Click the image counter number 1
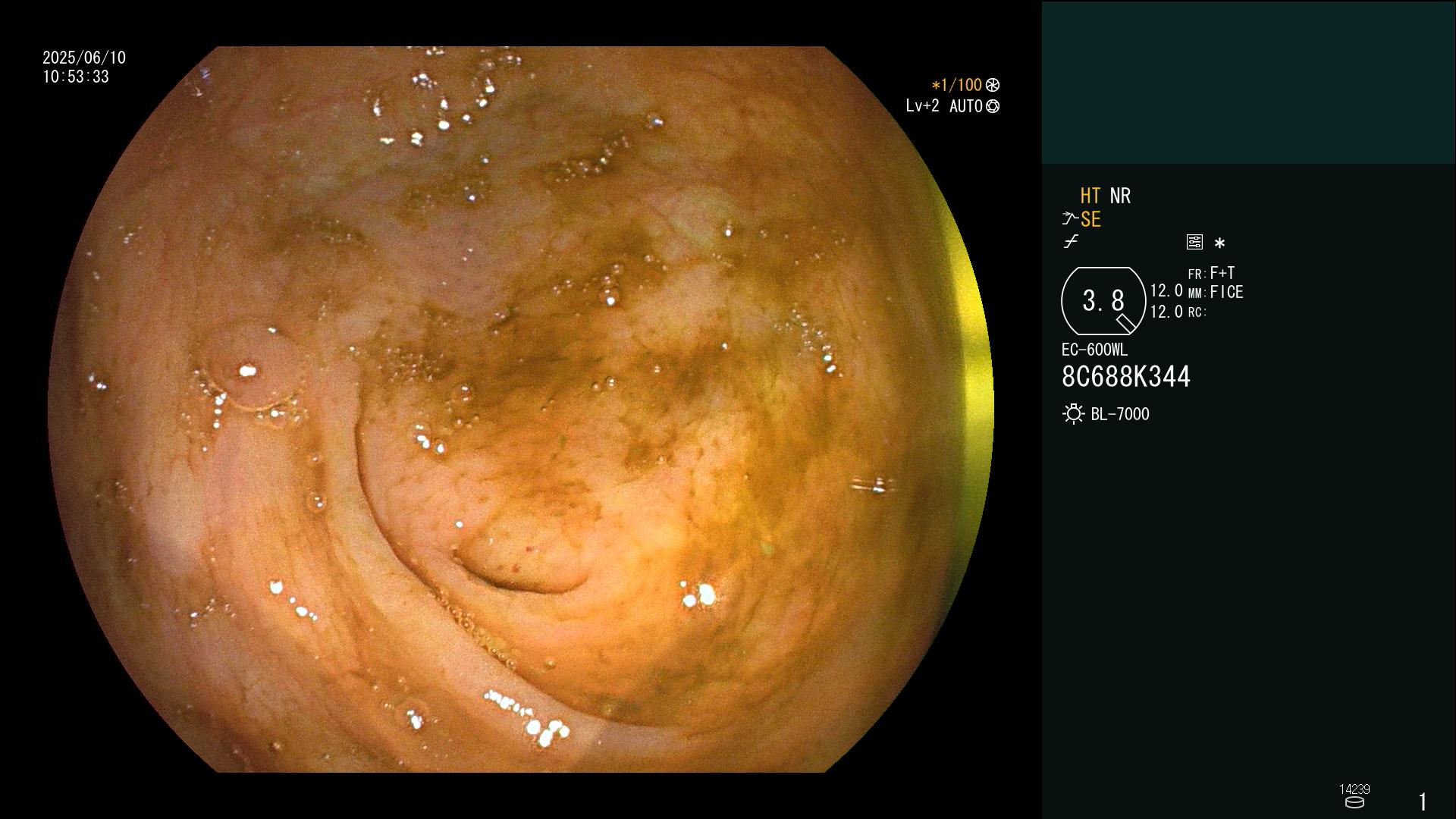The width and height of the screenshot is (1456, 819). point(1423,802)
